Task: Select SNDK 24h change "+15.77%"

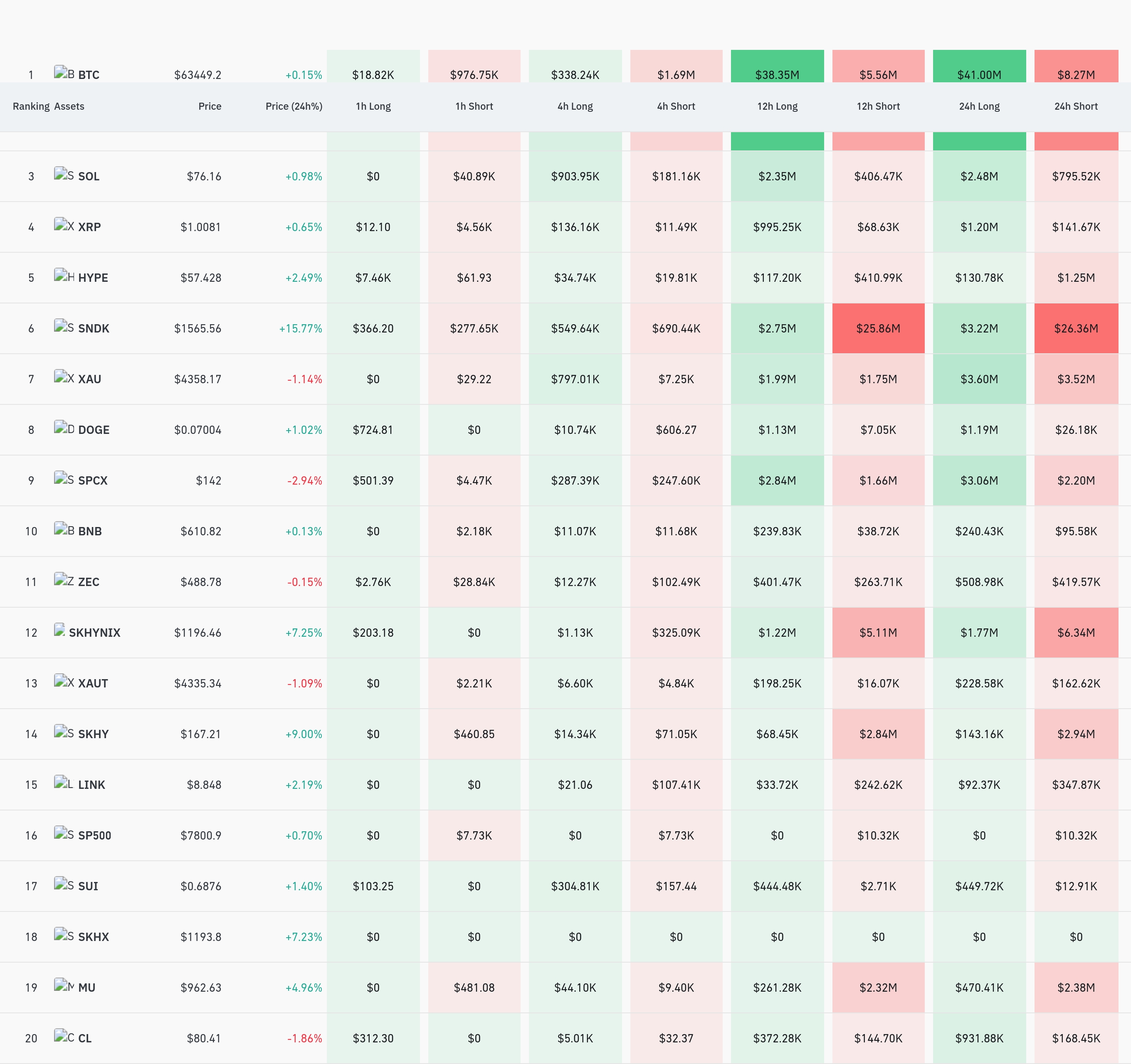Action: click(301, 328)
